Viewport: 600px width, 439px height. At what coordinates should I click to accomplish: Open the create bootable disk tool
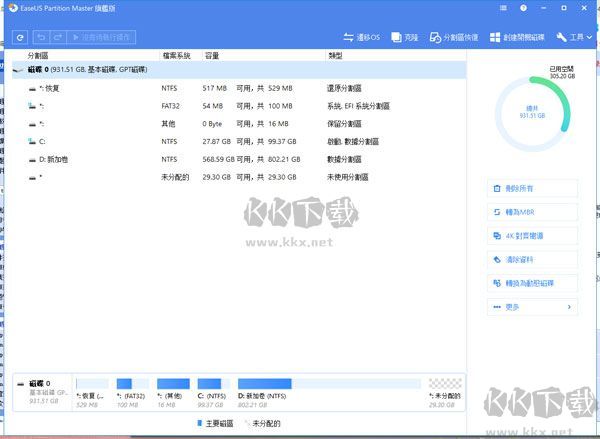(517, 37)
